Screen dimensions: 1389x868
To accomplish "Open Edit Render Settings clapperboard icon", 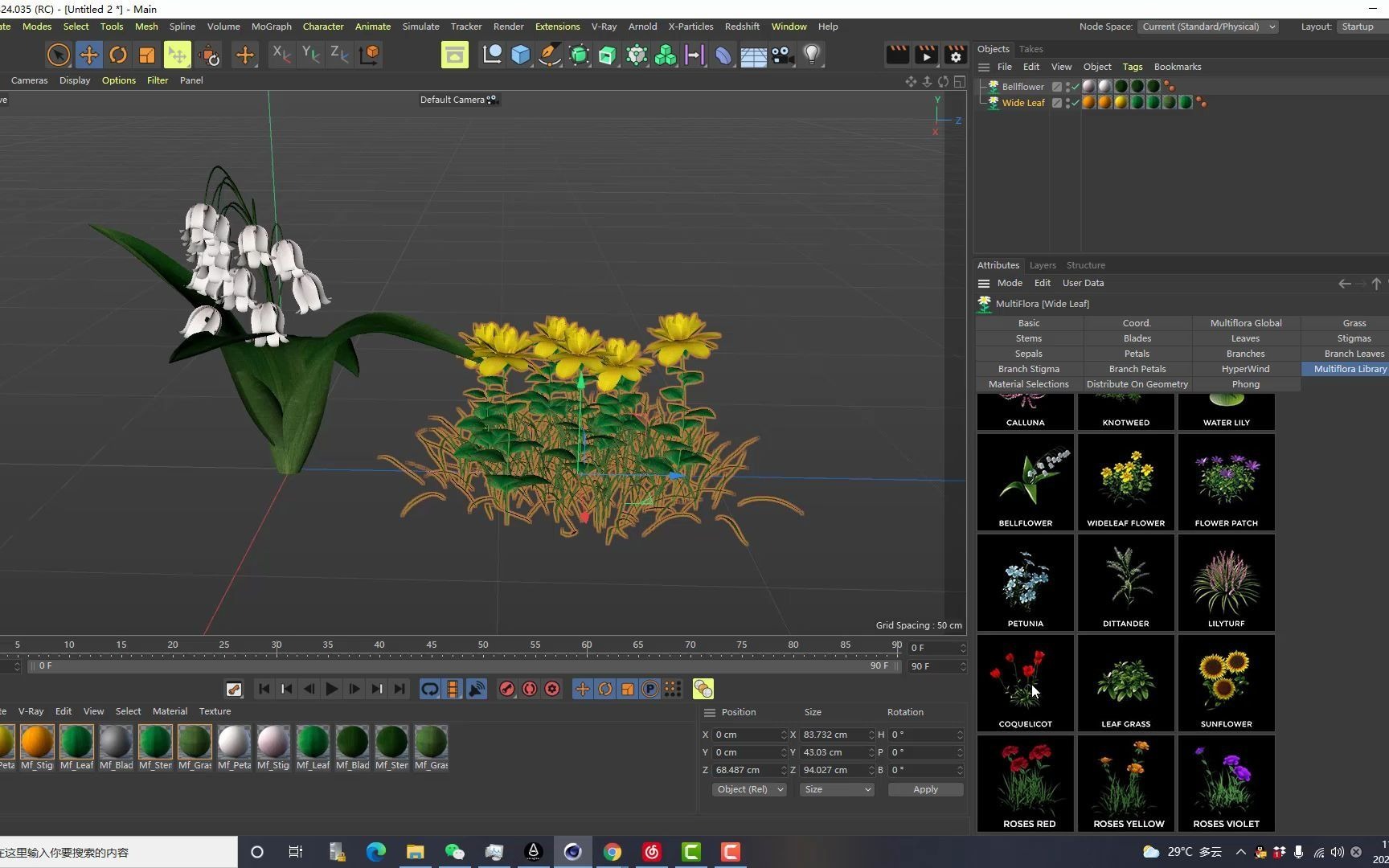I will coord(955,55).
